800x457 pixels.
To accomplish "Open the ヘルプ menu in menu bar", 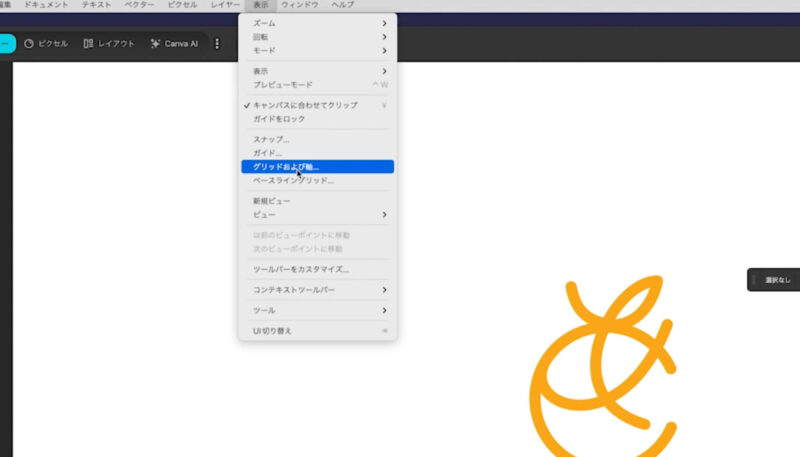I will 342,5.
